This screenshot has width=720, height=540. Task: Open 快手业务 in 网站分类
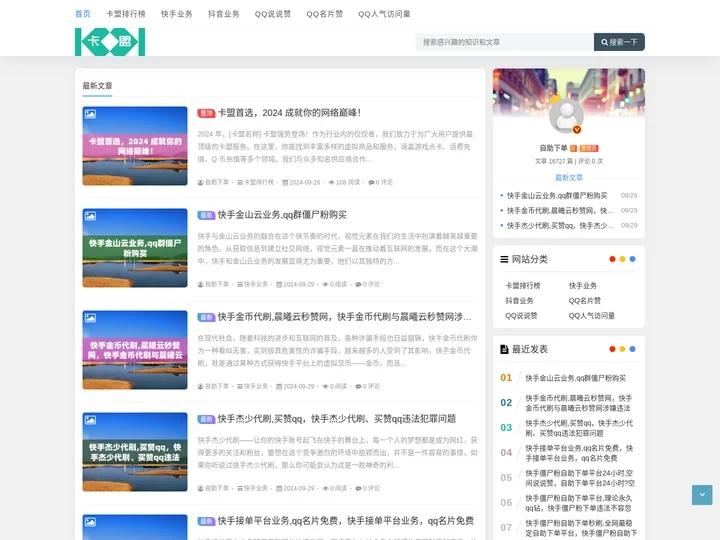pyautogui.click(x=583, y=286)
